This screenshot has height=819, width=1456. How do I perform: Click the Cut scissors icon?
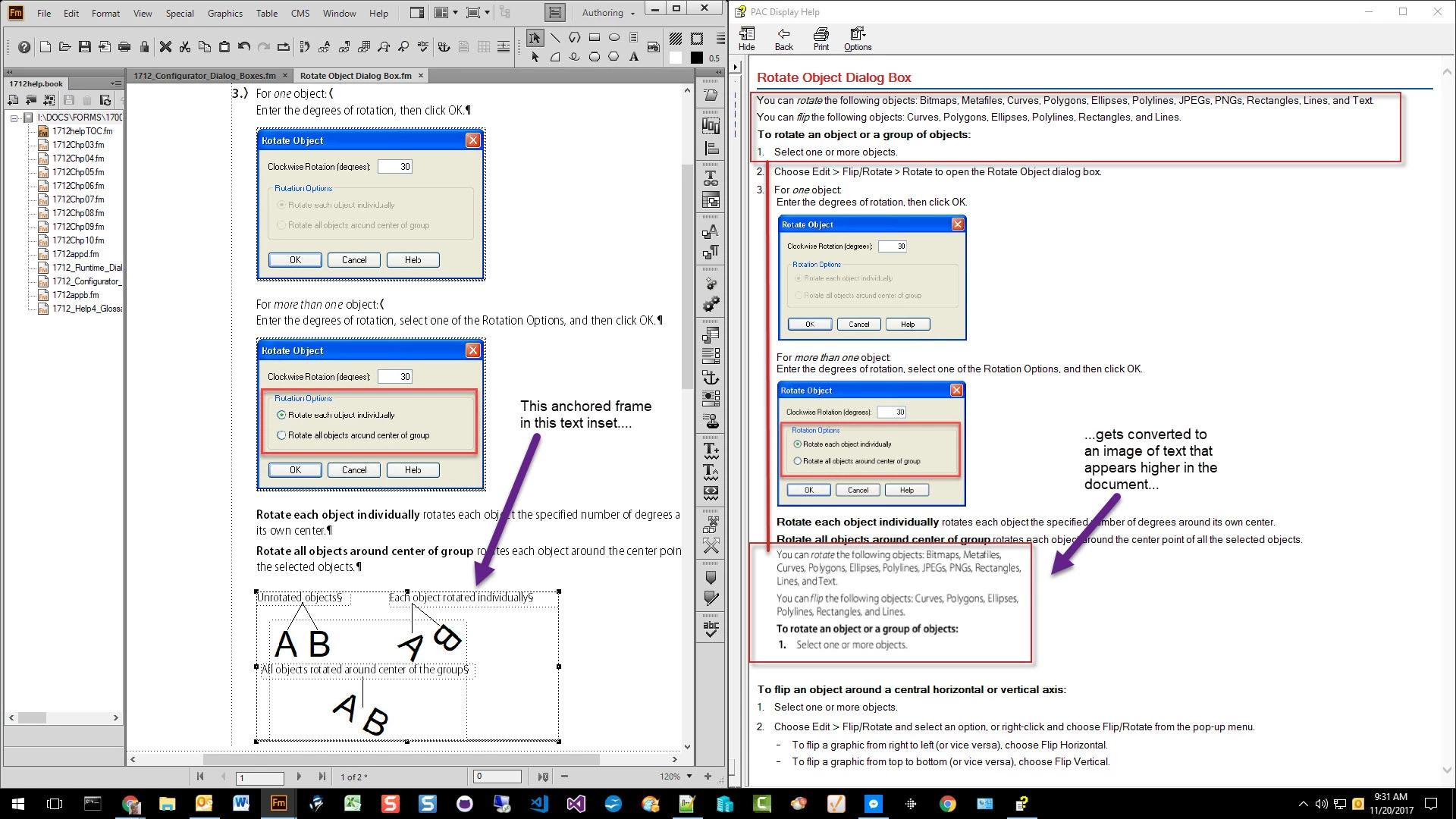(x=184, y=47)
